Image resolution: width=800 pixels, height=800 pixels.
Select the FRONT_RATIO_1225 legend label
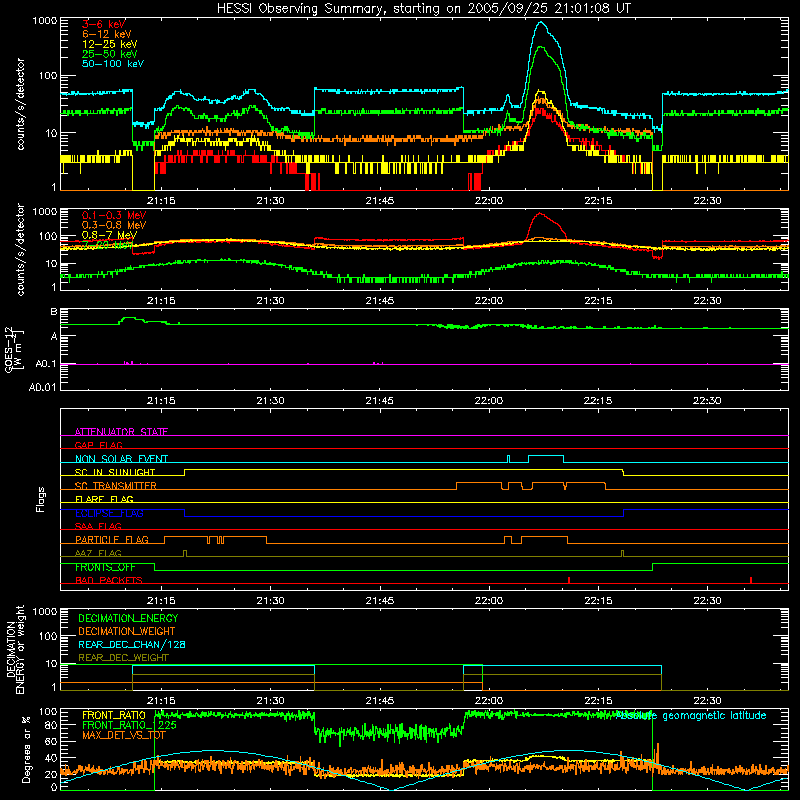pos(130,725)
